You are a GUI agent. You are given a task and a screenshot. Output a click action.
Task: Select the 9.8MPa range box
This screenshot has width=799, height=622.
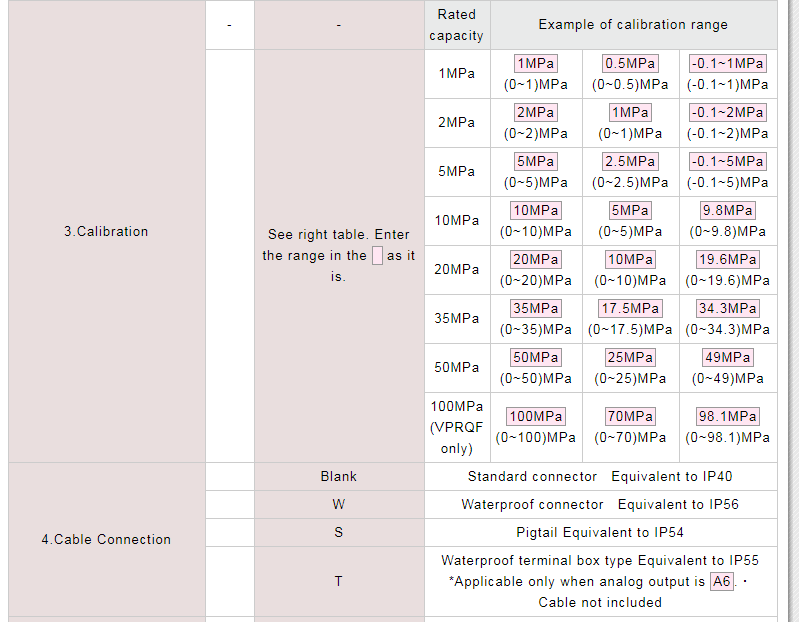pos(727,210)
